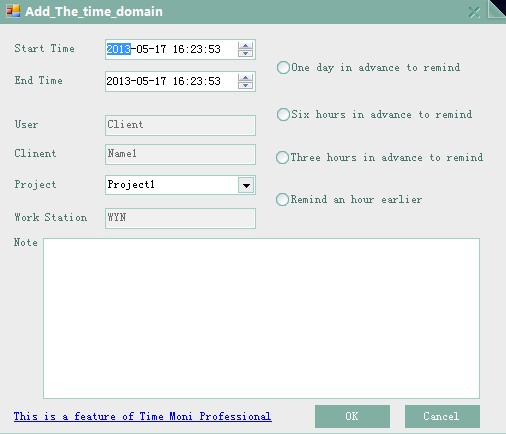Click the Work Station label

(51, 217)
